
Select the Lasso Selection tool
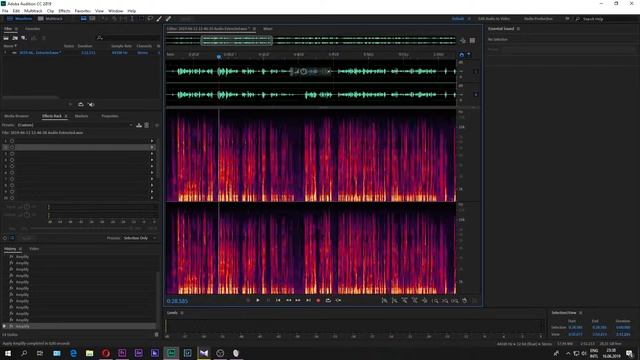click(x=150, y=19)
